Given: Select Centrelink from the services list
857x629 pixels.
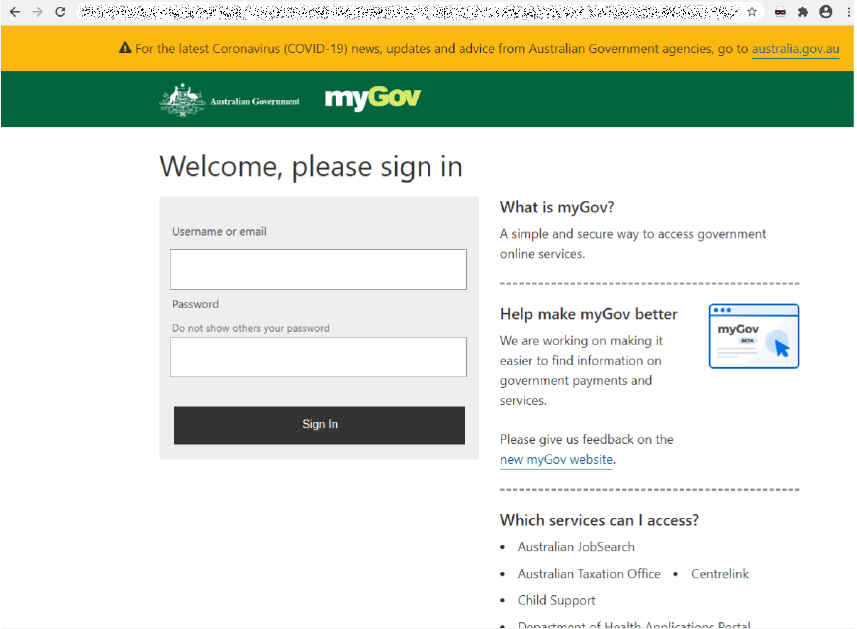Looking at the screenshot, I should click(720, 573).
